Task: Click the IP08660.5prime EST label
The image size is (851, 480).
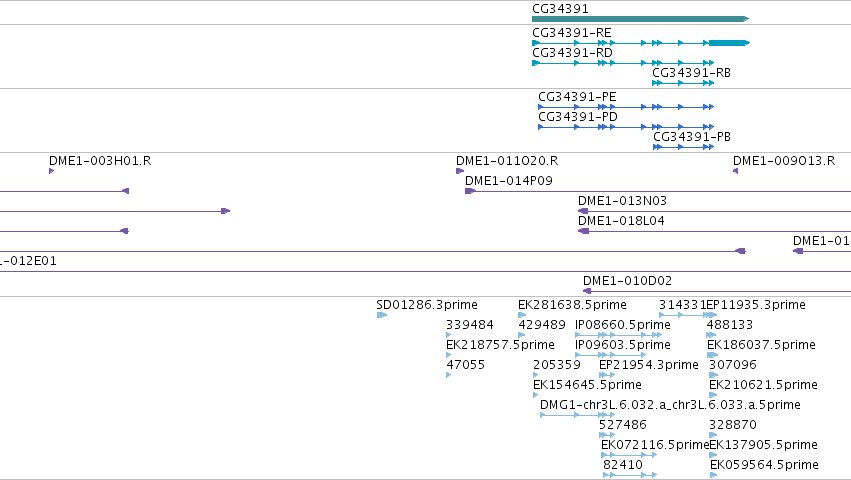Action: click(623, 325)
